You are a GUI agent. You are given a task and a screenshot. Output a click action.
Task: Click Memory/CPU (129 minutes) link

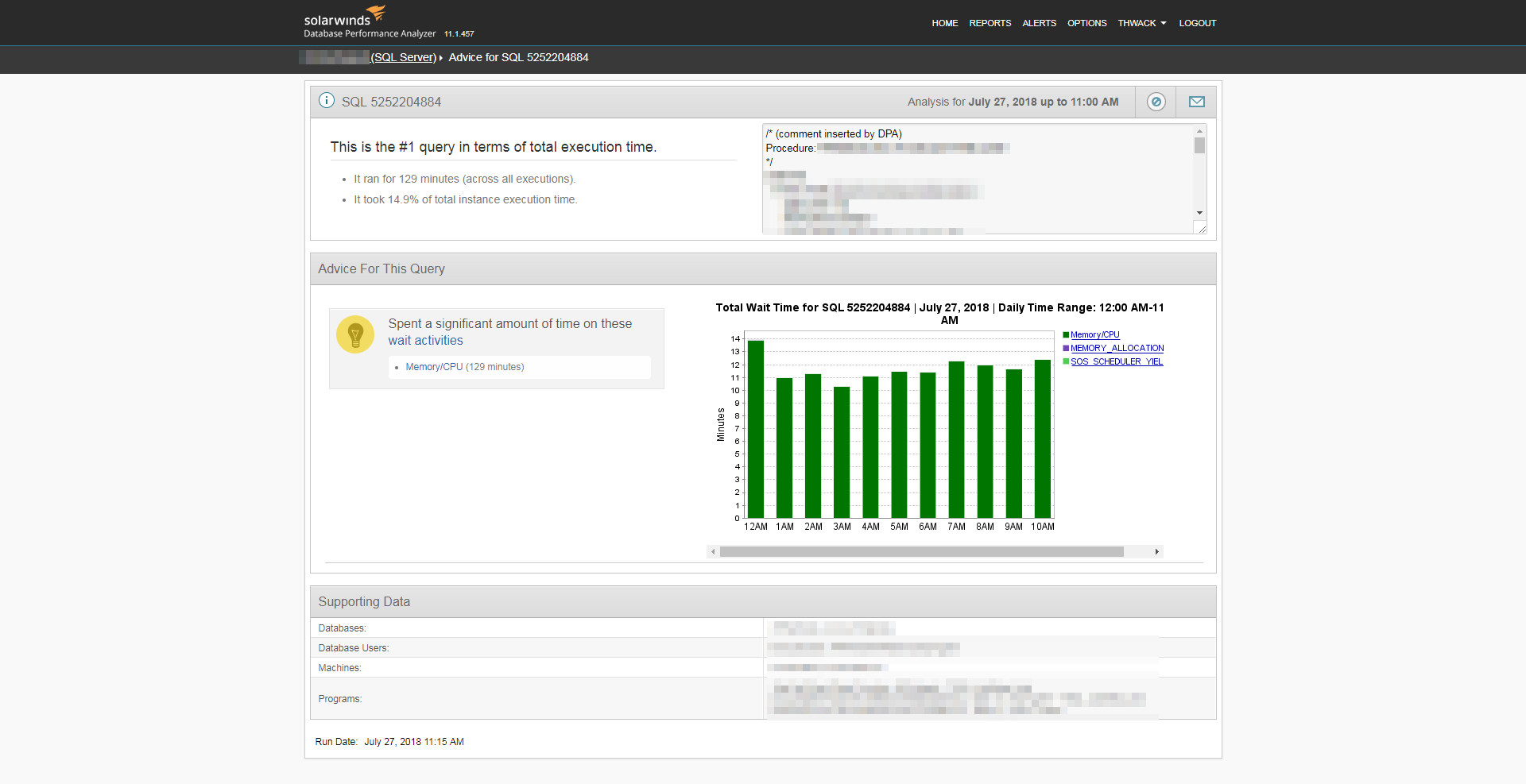(464, 367)
